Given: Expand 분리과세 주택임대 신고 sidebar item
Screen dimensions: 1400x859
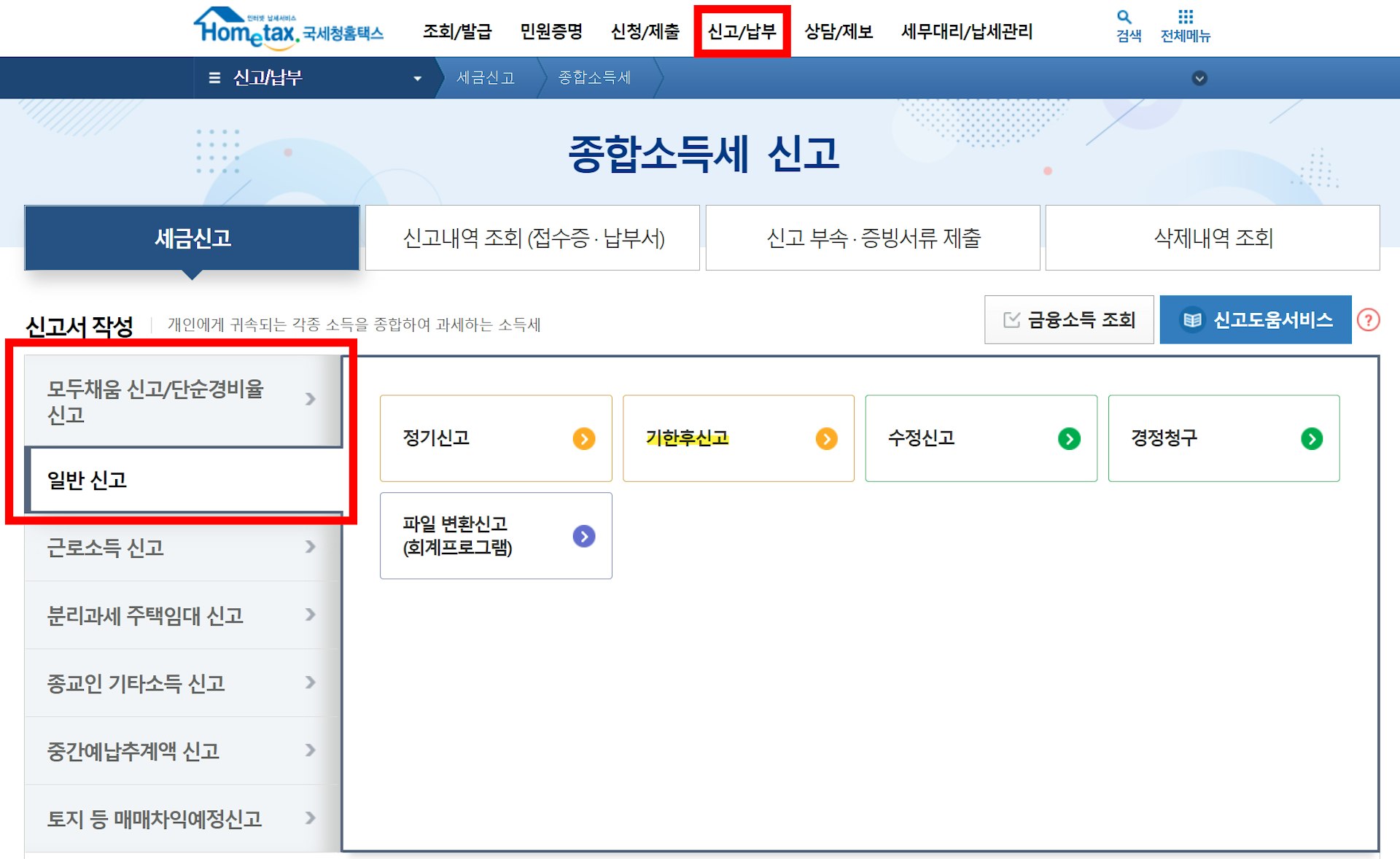Looking at the screenshot, I should click(182, 615).
